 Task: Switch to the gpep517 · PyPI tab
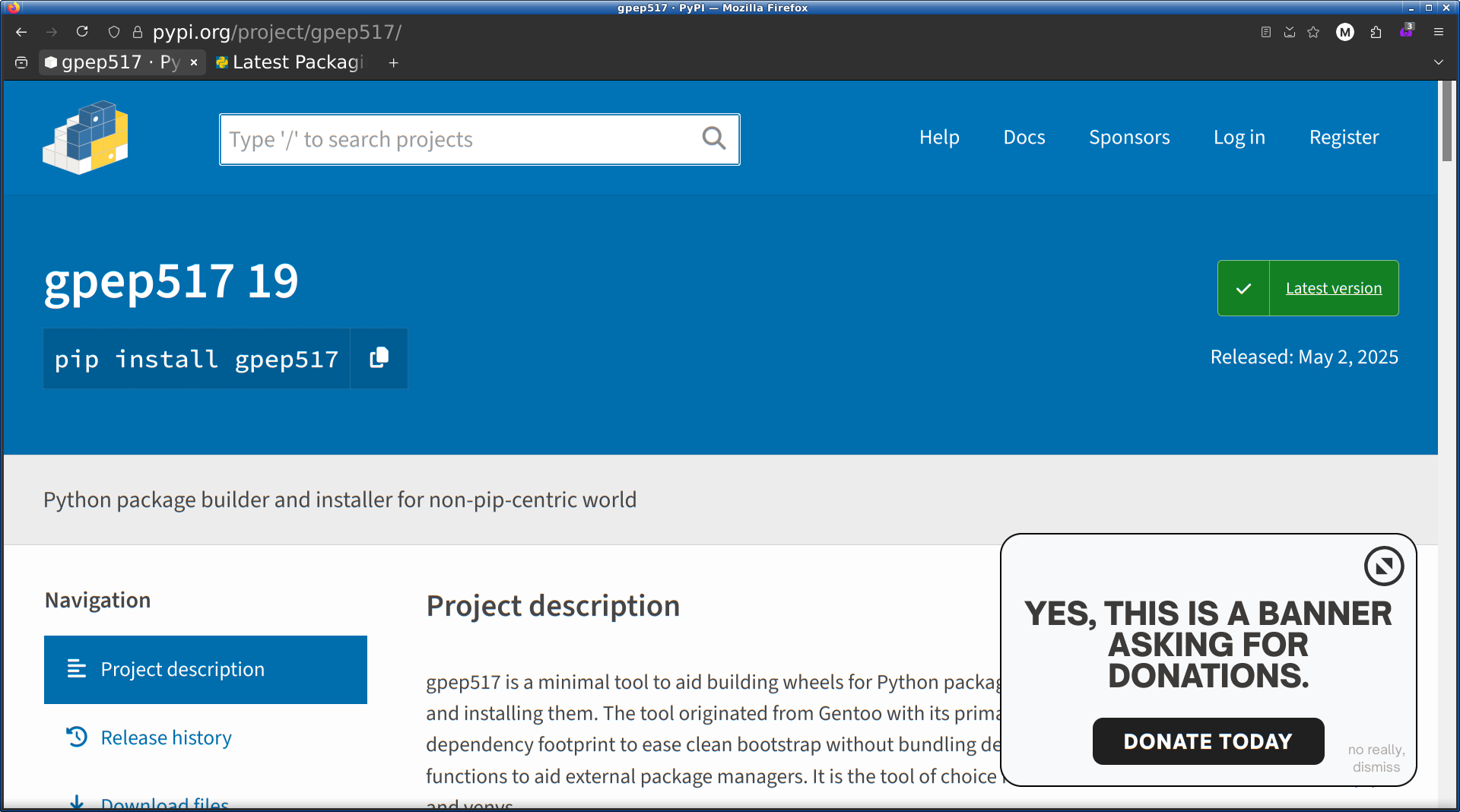click(122, 62)
